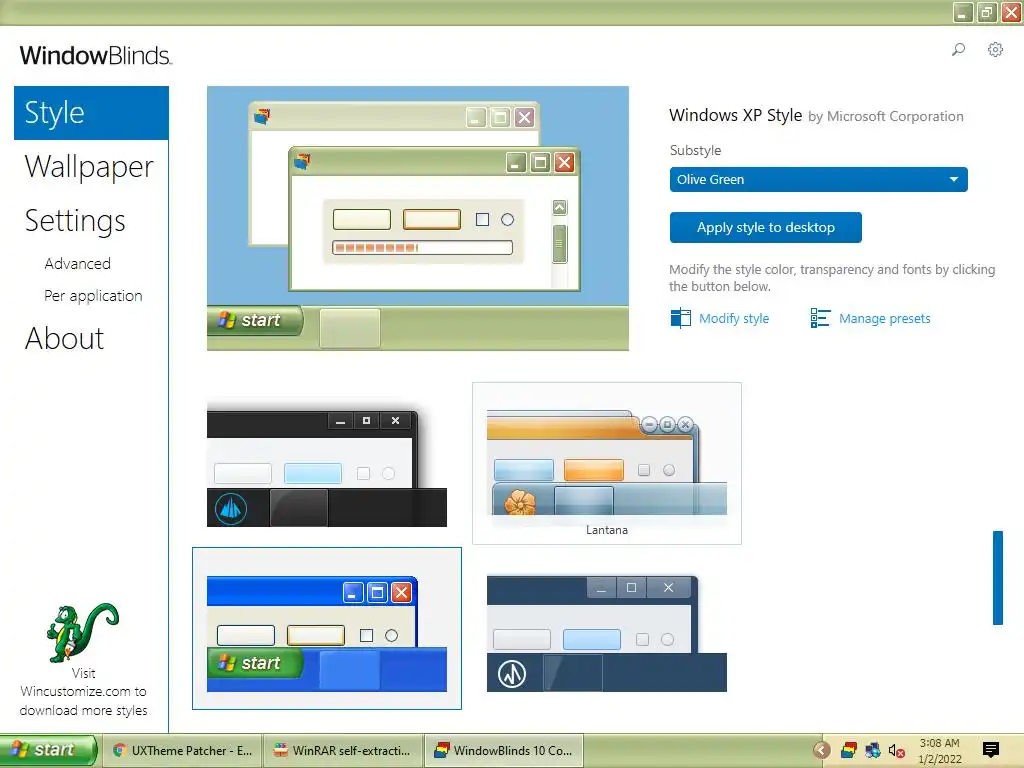
Task: Click the Modify style link
Action: (734, 319)
